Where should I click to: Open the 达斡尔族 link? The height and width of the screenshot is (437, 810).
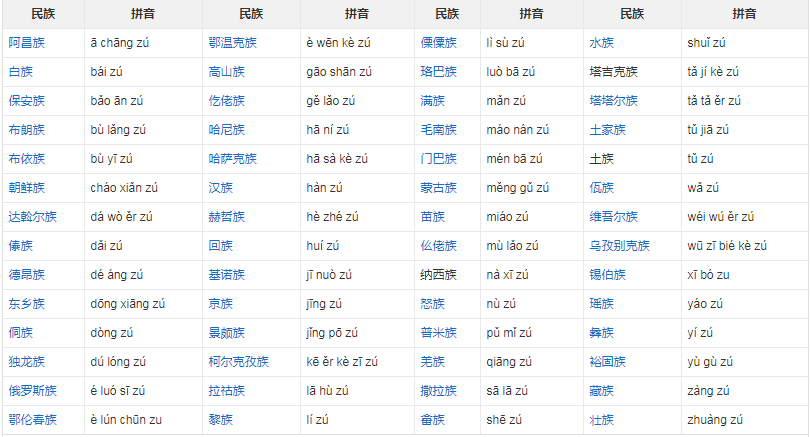pyautogui.click(x=33, y=216)
